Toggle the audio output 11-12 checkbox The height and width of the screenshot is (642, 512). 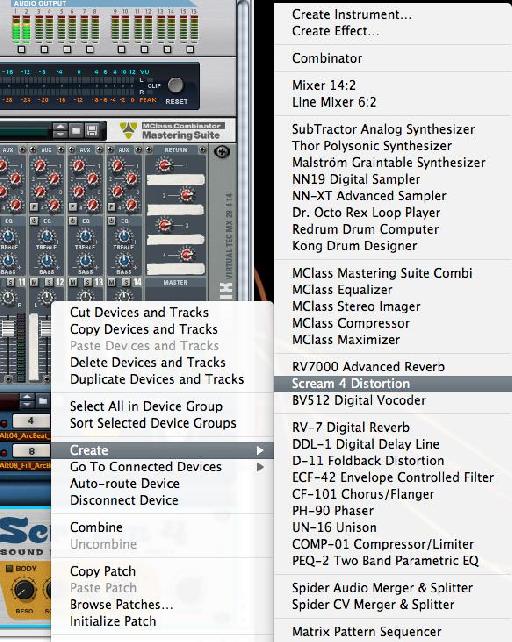point(144,50)
